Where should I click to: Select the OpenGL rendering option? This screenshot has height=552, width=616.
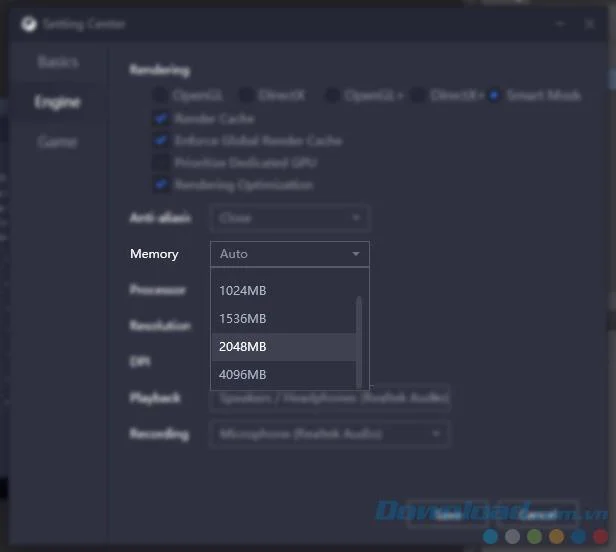(160, 95)
